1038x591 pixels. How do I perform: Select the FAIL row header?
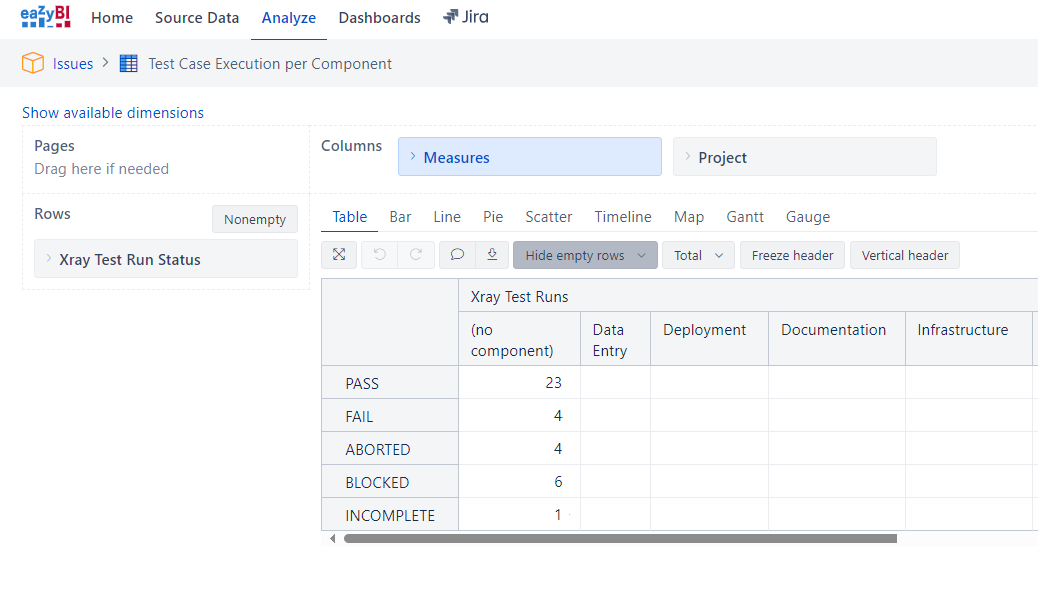tap(390, 416)
